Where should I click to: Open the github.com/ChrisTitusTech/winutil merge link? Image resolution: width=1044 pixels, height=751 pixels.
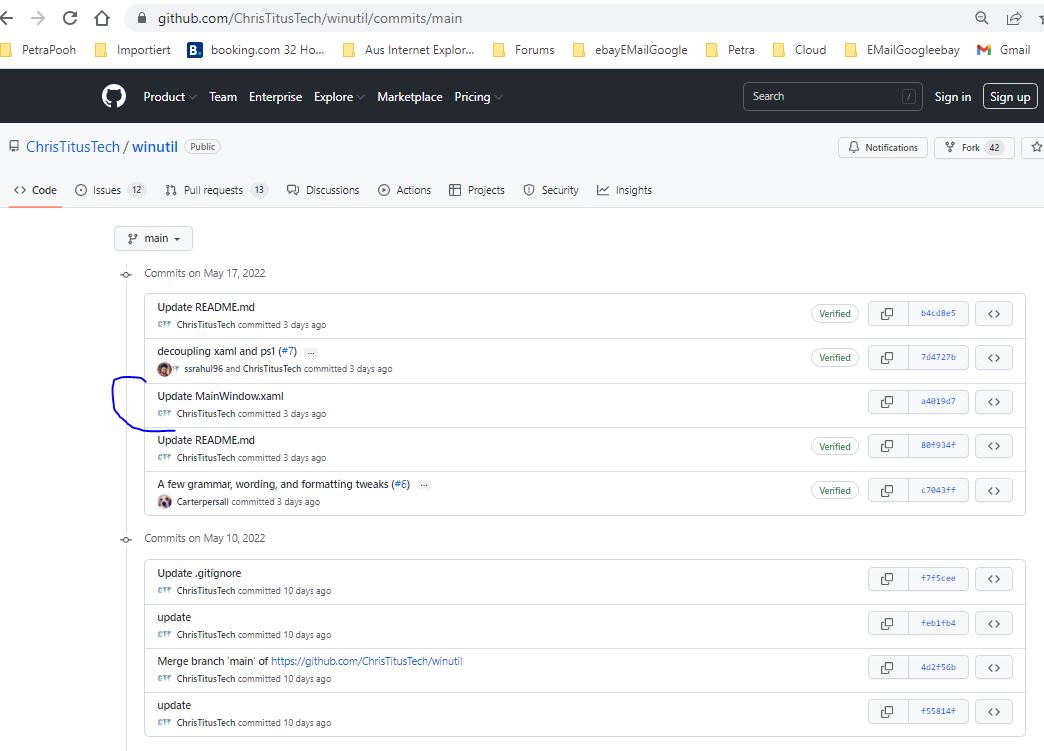tap(366, 661)
